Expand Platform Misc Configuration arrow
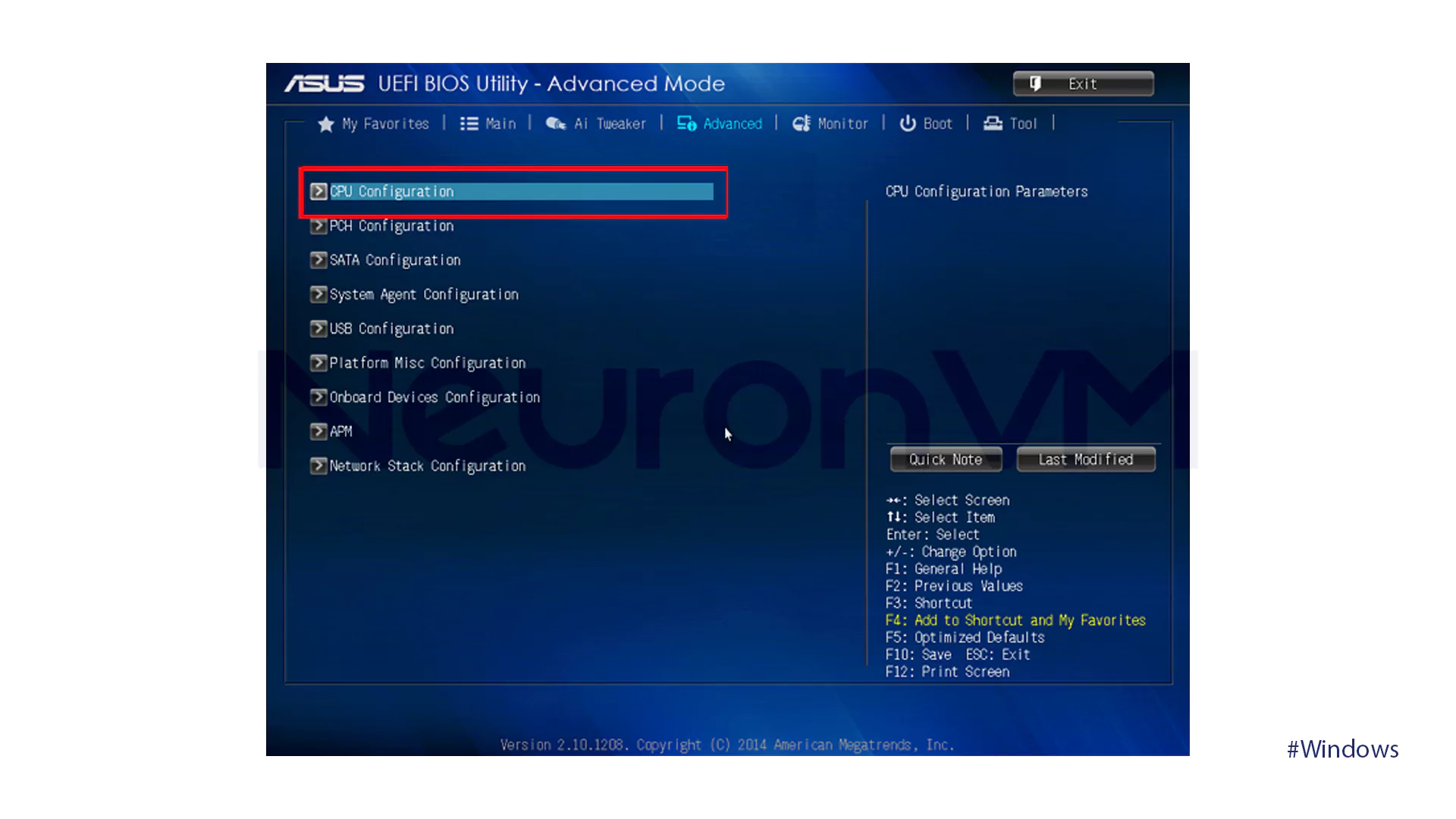Image resolution: width=1456 pixels, height=819 pixels. [318, 363]
